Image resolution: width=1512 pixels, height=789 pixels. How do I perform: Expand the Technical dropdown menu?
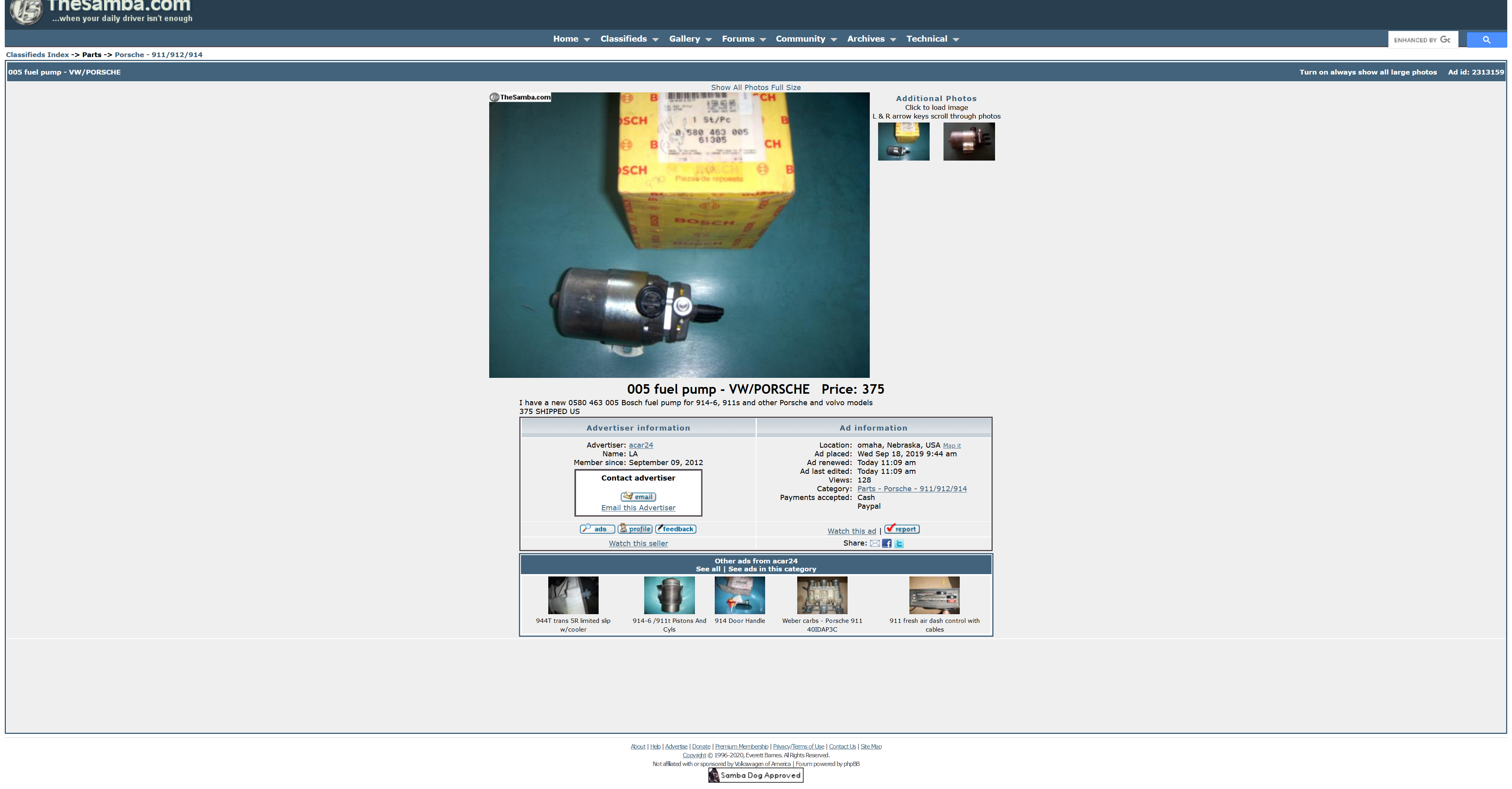click(x=955, y=39)
